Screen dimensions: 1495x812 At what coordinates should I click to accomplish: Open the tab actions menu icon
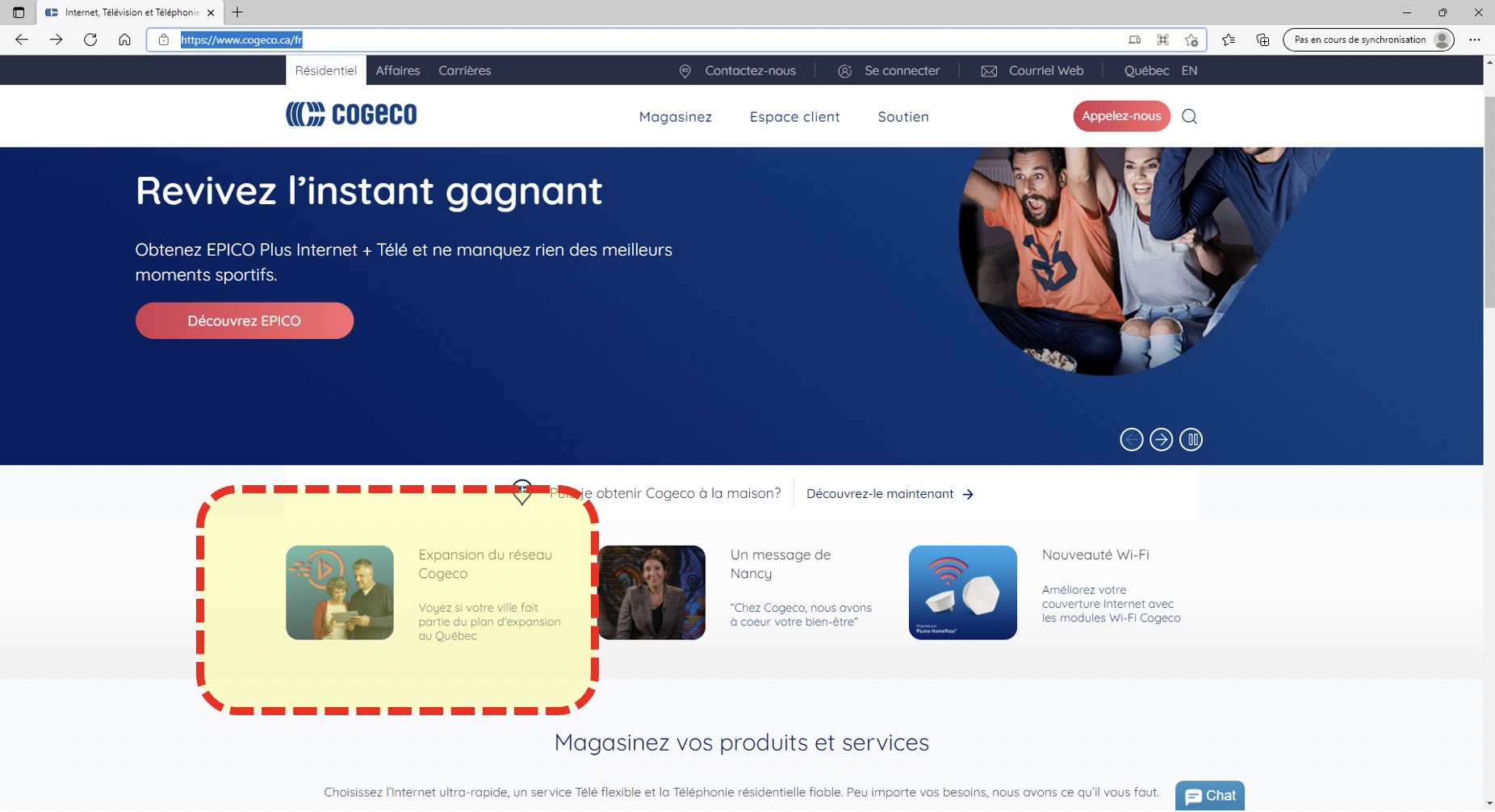[x=19, y=12]
